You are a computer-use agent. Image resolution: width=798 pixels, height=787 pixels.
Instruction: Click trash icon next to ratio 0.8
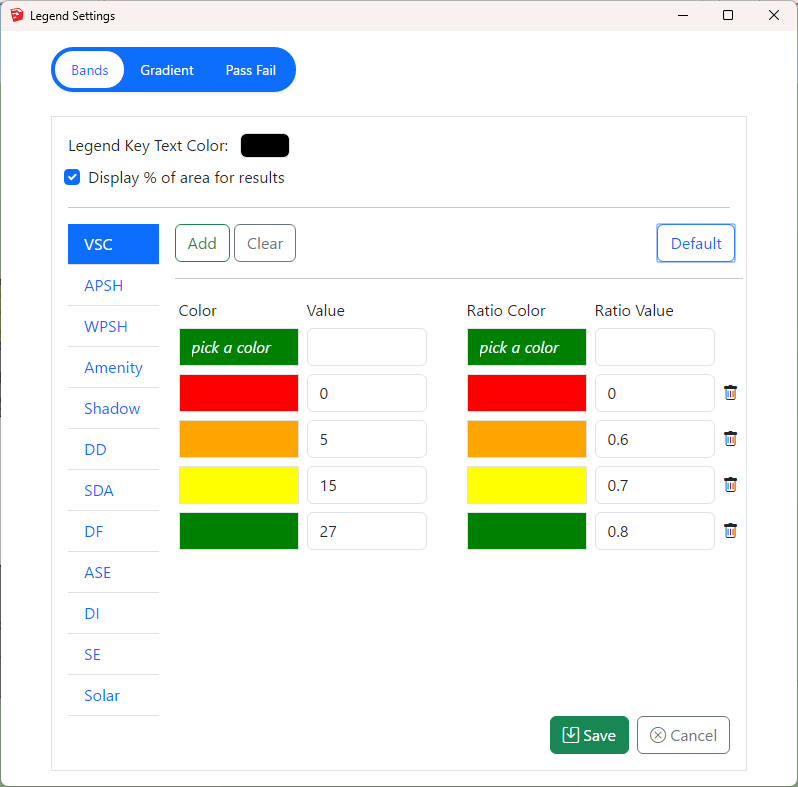pyautogui.click(x=730, y=531)
